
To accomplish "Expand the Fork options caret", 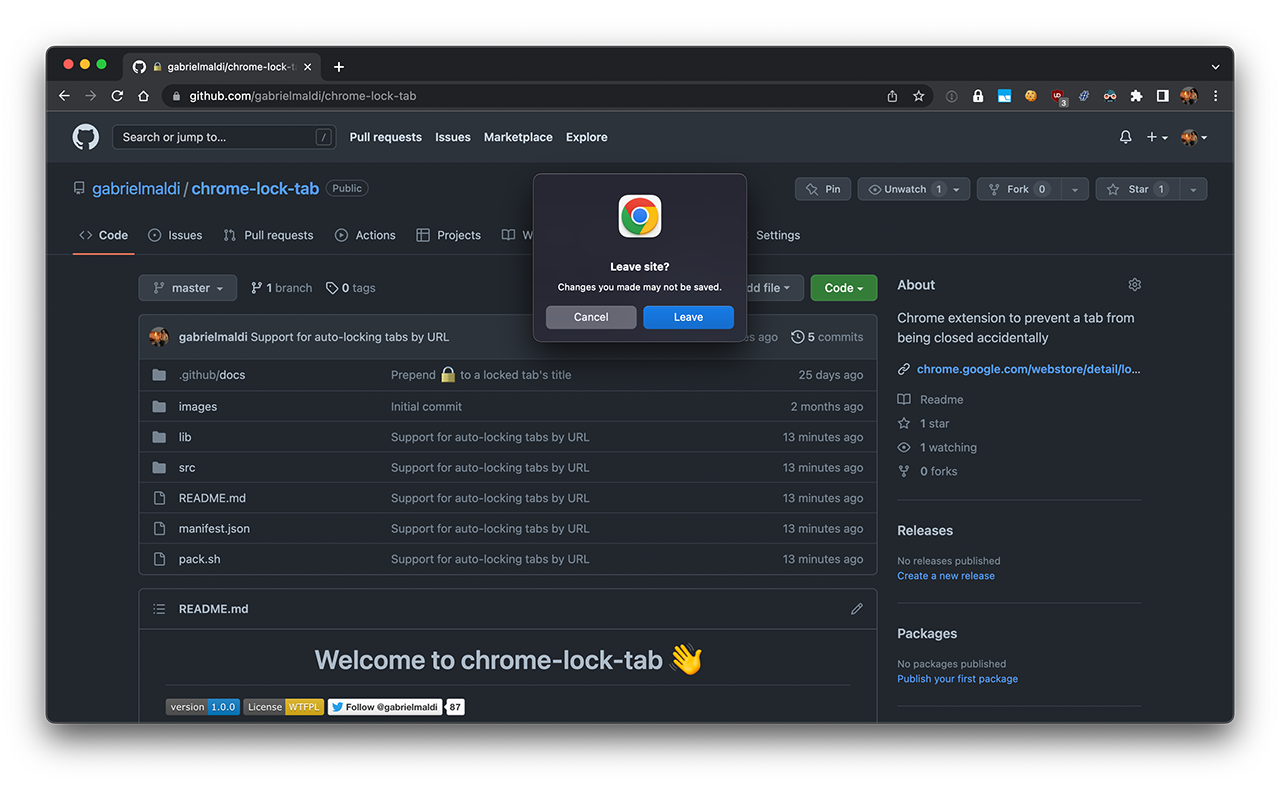I will pos(1075,188).
